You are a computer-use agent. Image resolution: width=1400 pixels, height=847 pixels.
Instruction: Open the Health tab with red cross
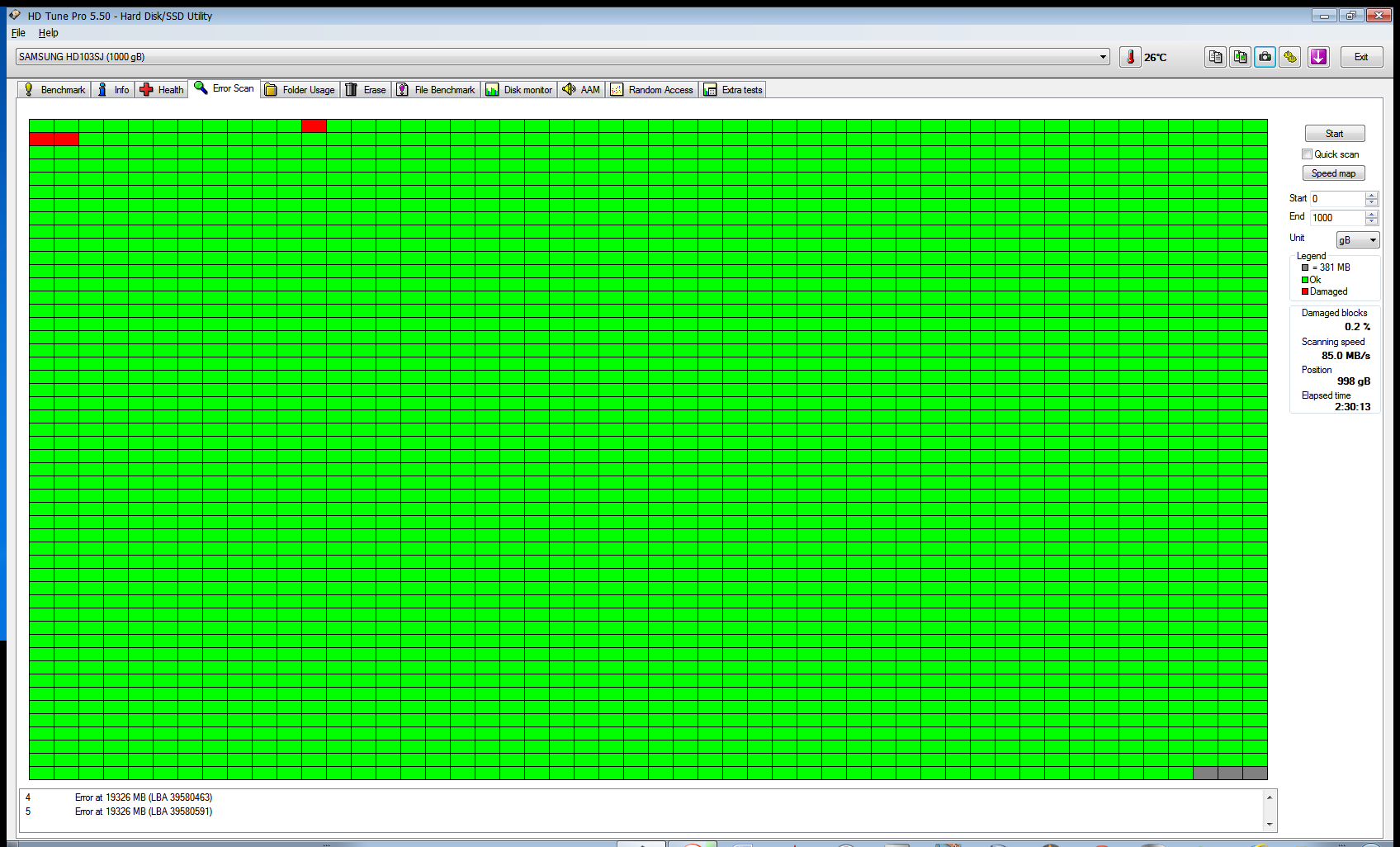162,90
